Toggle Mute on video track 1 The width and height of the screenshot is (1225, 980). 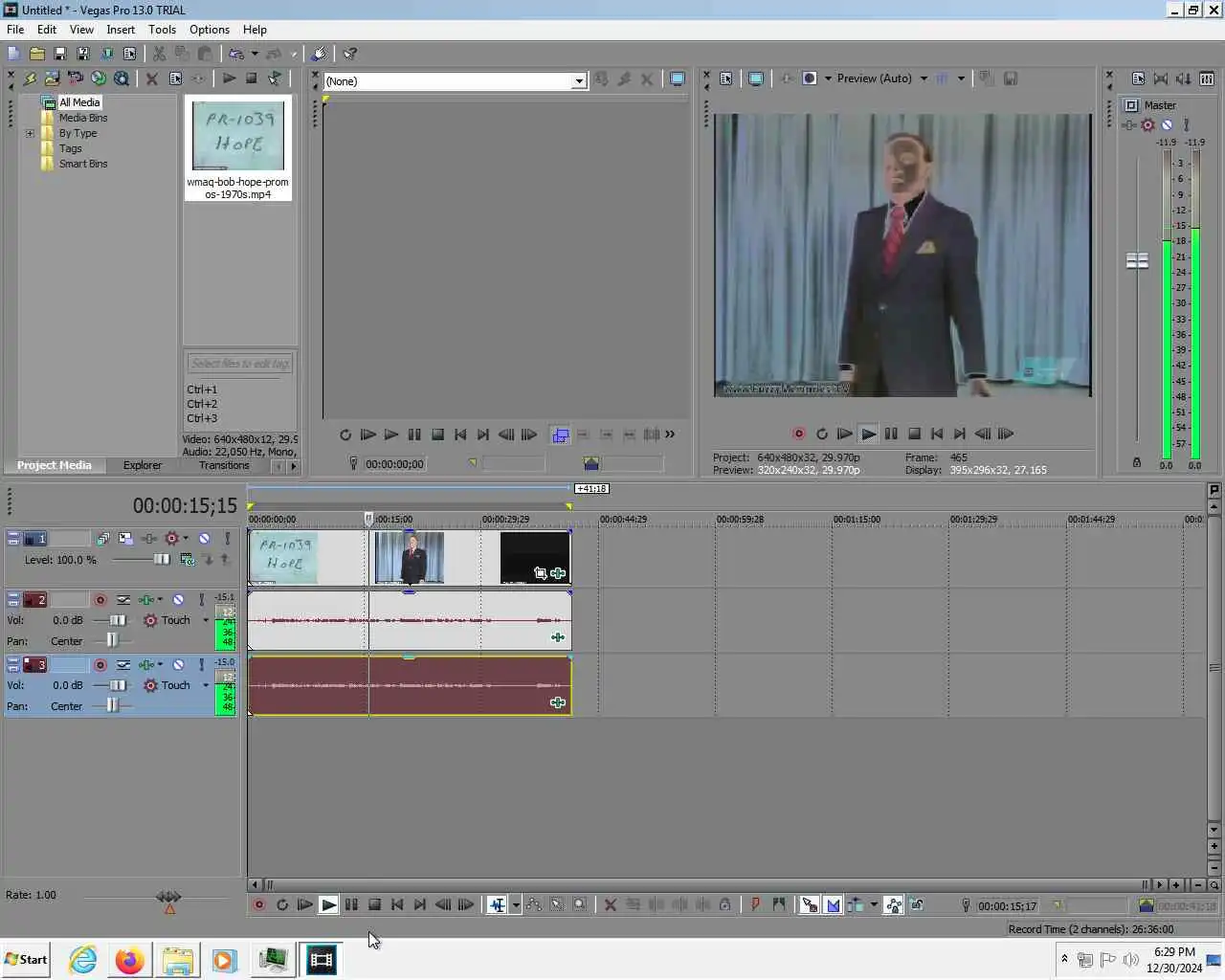coord(204,539)
